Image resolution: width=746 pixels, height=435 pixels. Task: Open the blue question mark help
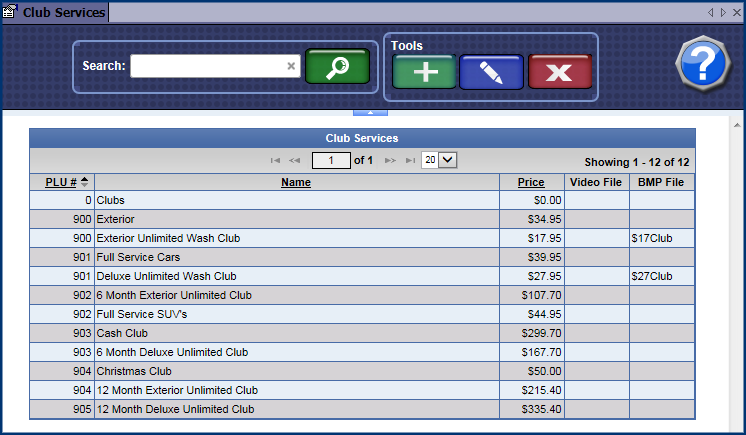(x=703, y=65)
